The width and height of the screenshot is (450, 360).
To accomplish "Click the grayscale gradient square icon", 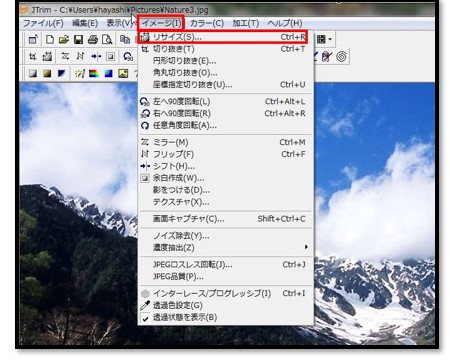I will tap(33, 73).
